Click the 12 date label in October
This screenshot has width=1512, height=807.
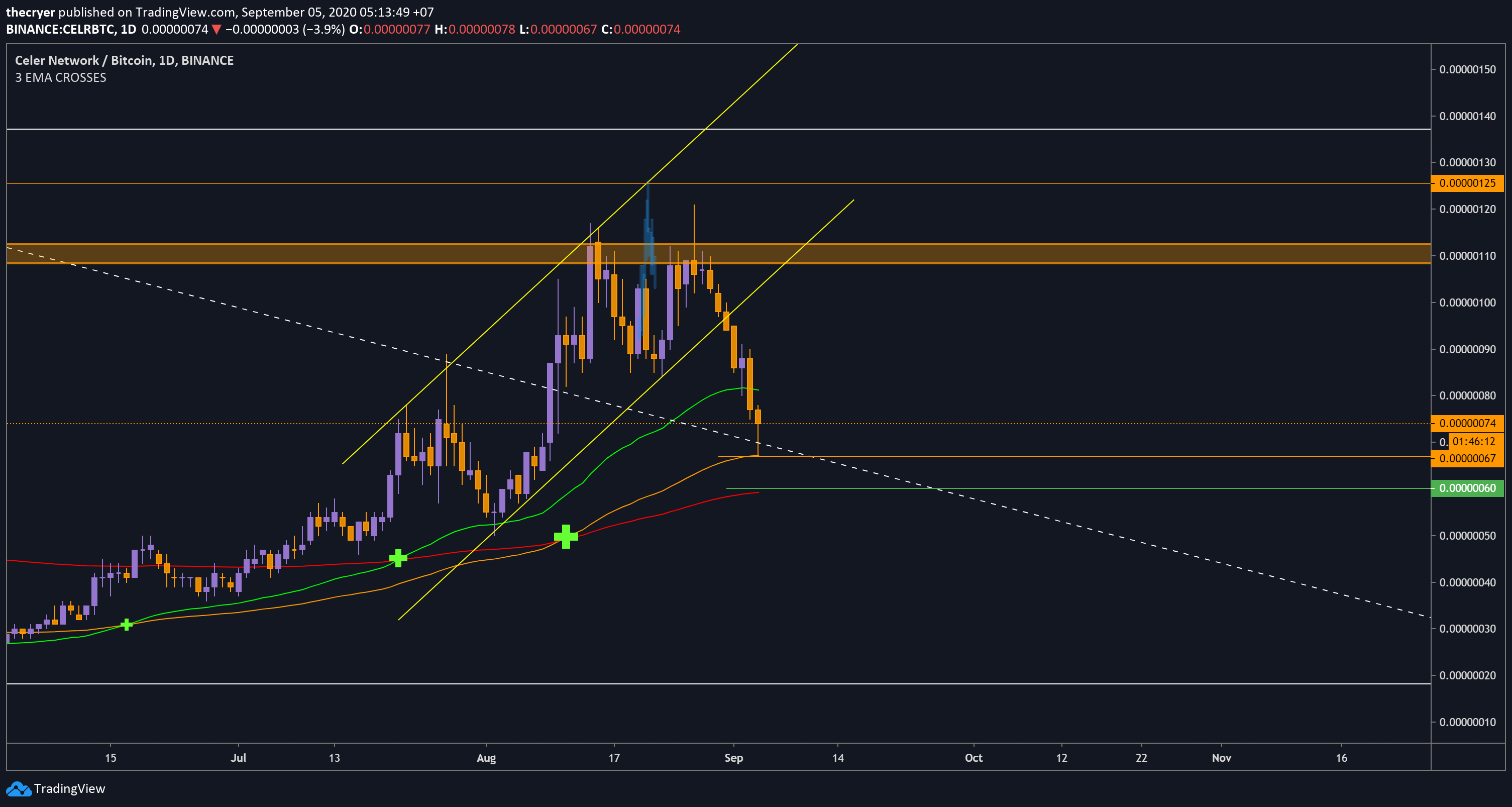1062,758
